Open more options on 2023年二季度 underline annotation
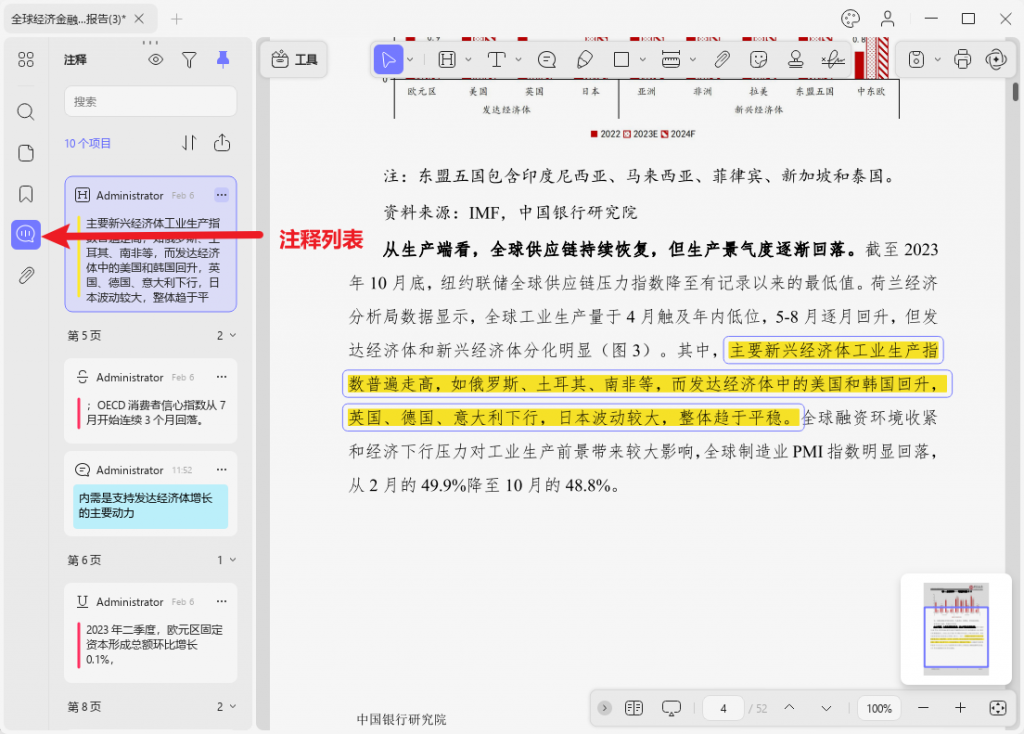This screenshot has width=1024, height=734. (x=221, y=601)
